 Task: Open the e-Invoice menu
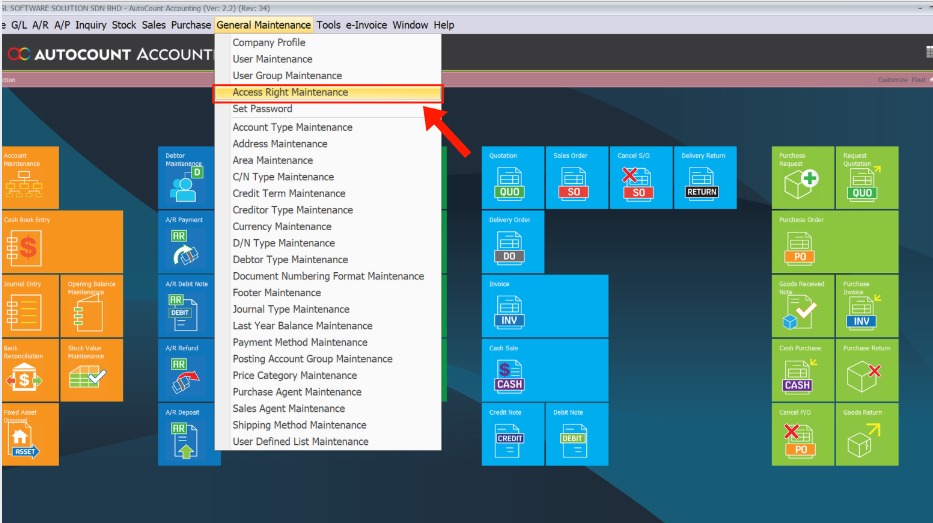(366, 25)
